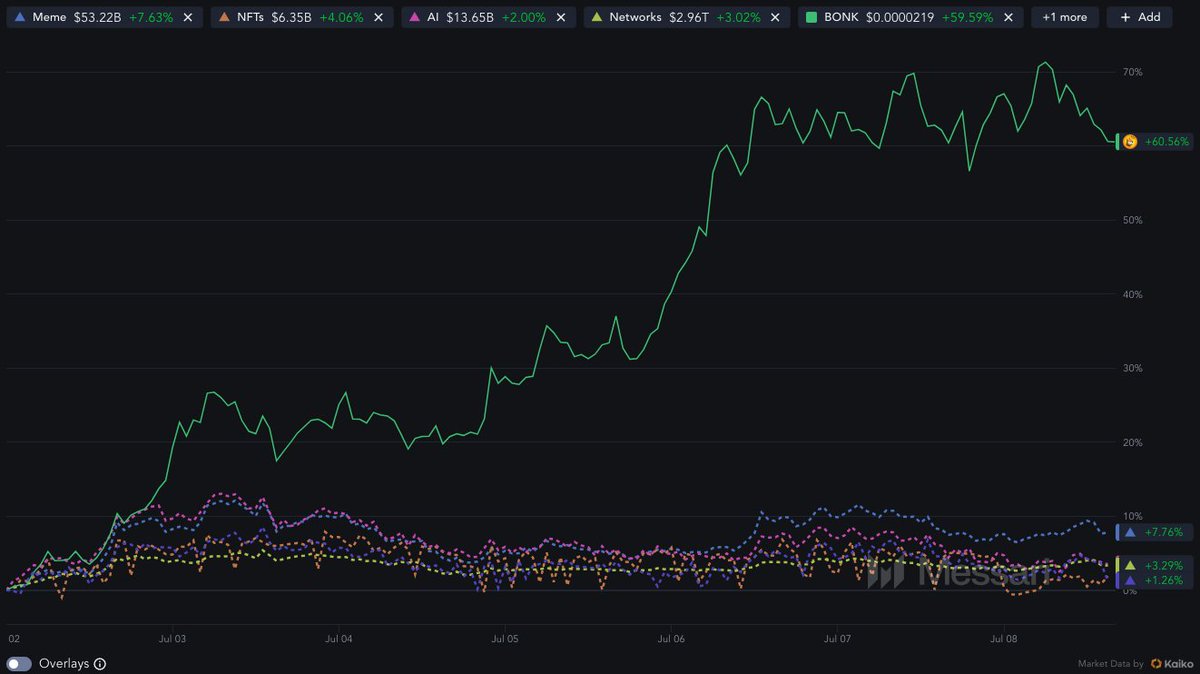Screen dimensions: 1200x674
Task: Open the Overlays info icon
Action: pos(100,664)
